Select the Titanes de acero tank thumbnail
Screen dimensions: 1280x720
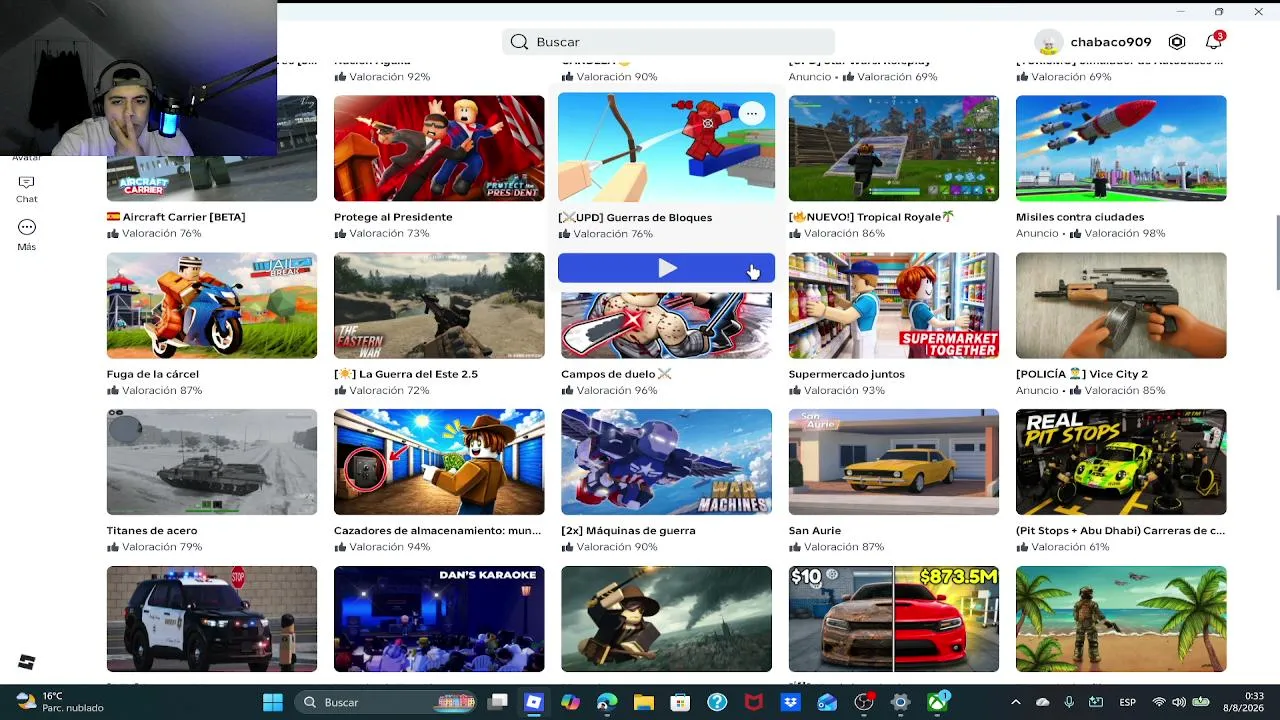coord(212,462)
